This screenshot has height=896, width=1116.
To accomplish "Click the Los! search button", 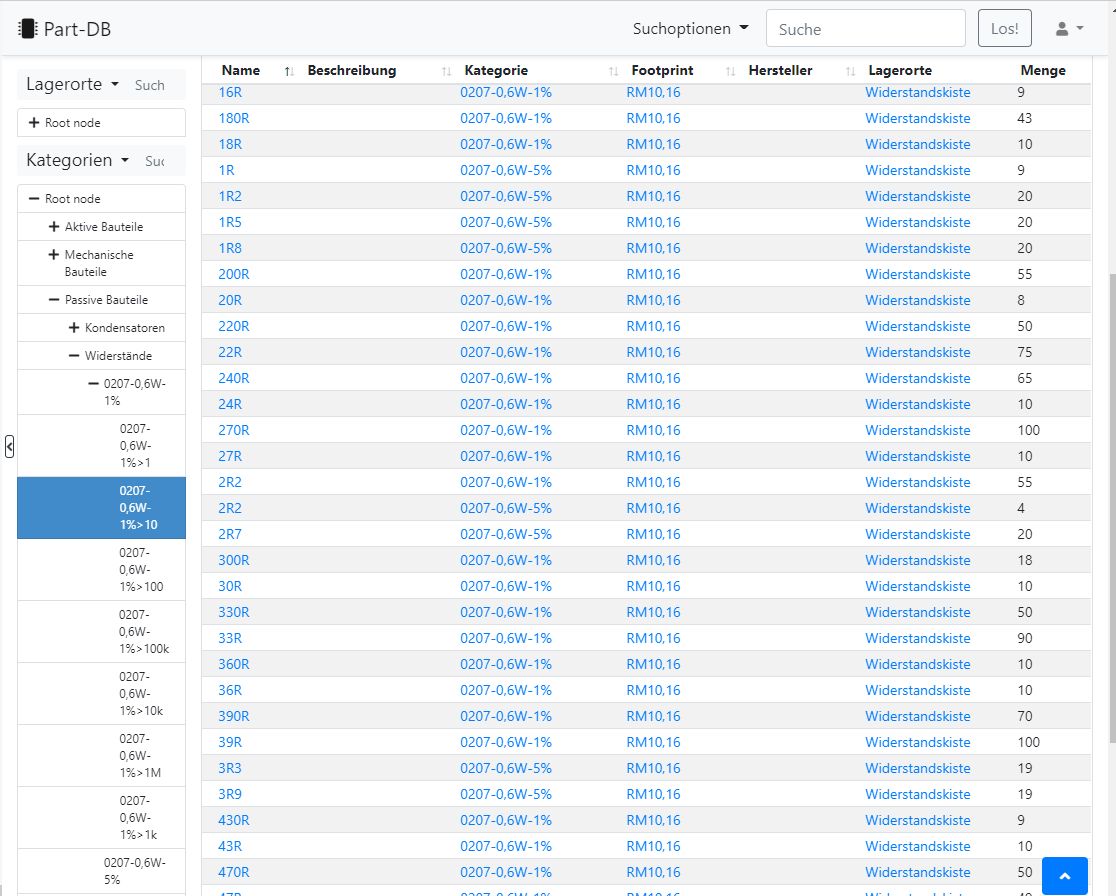I will point(1004,28).
